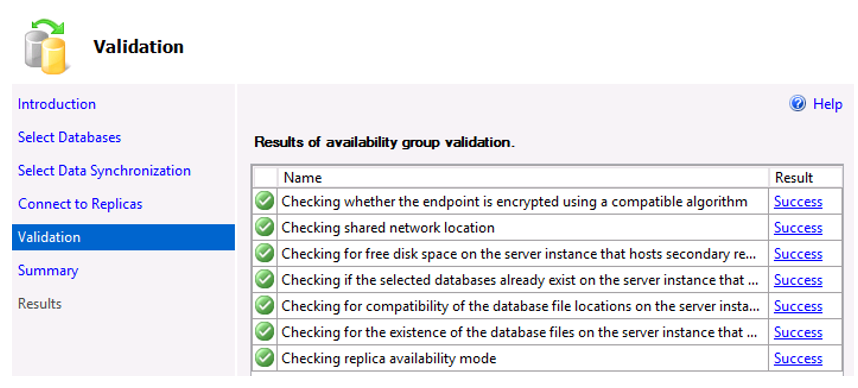Image resolution: width=858 pixels, height=388 pixels.
Task: Navigate to Connect to Replicas step
Action: pos(80,204)
